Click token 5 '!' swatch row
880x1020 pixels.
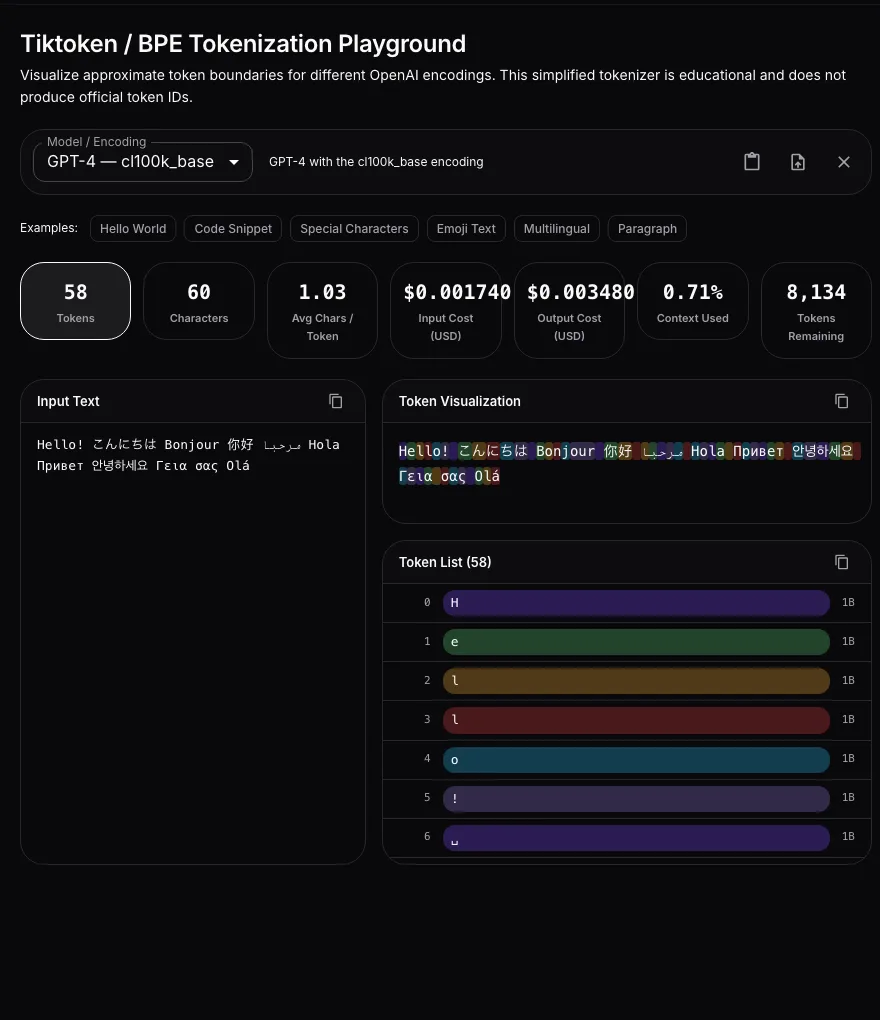636,798
